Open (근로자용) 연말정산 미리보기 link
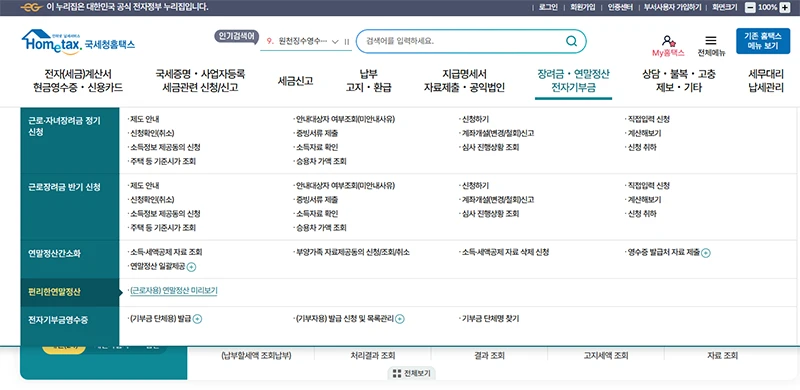 173,291
